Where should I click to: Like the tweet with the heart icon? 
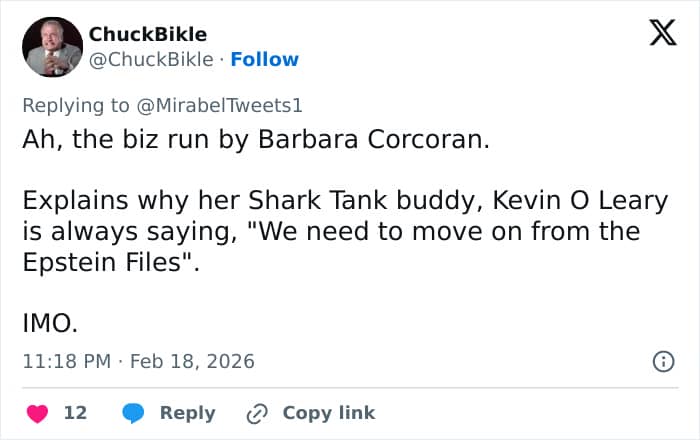(x=37, y=412)
